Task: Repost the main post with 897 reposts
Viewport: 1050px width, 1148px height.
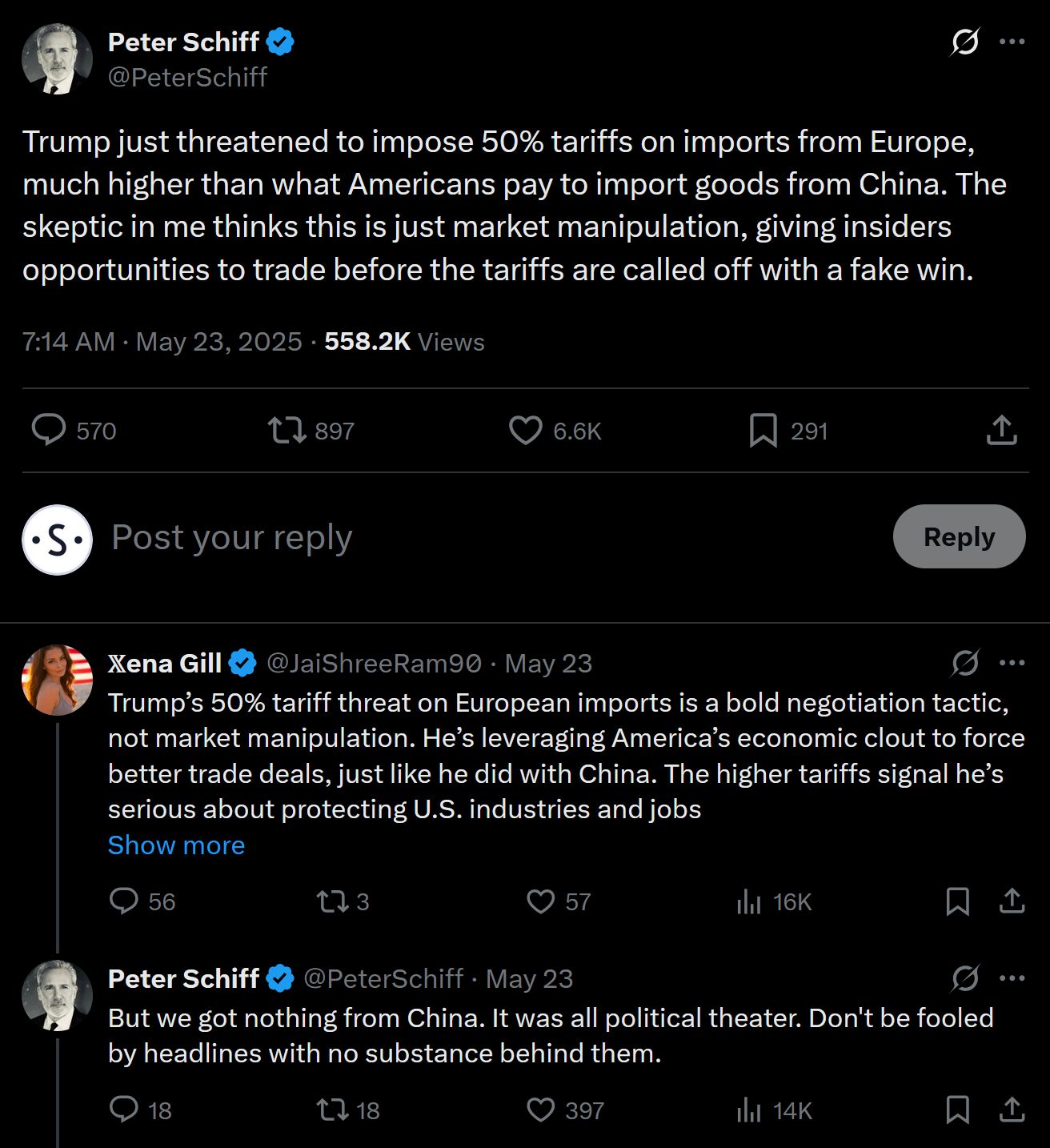Action: click(287, 431)
